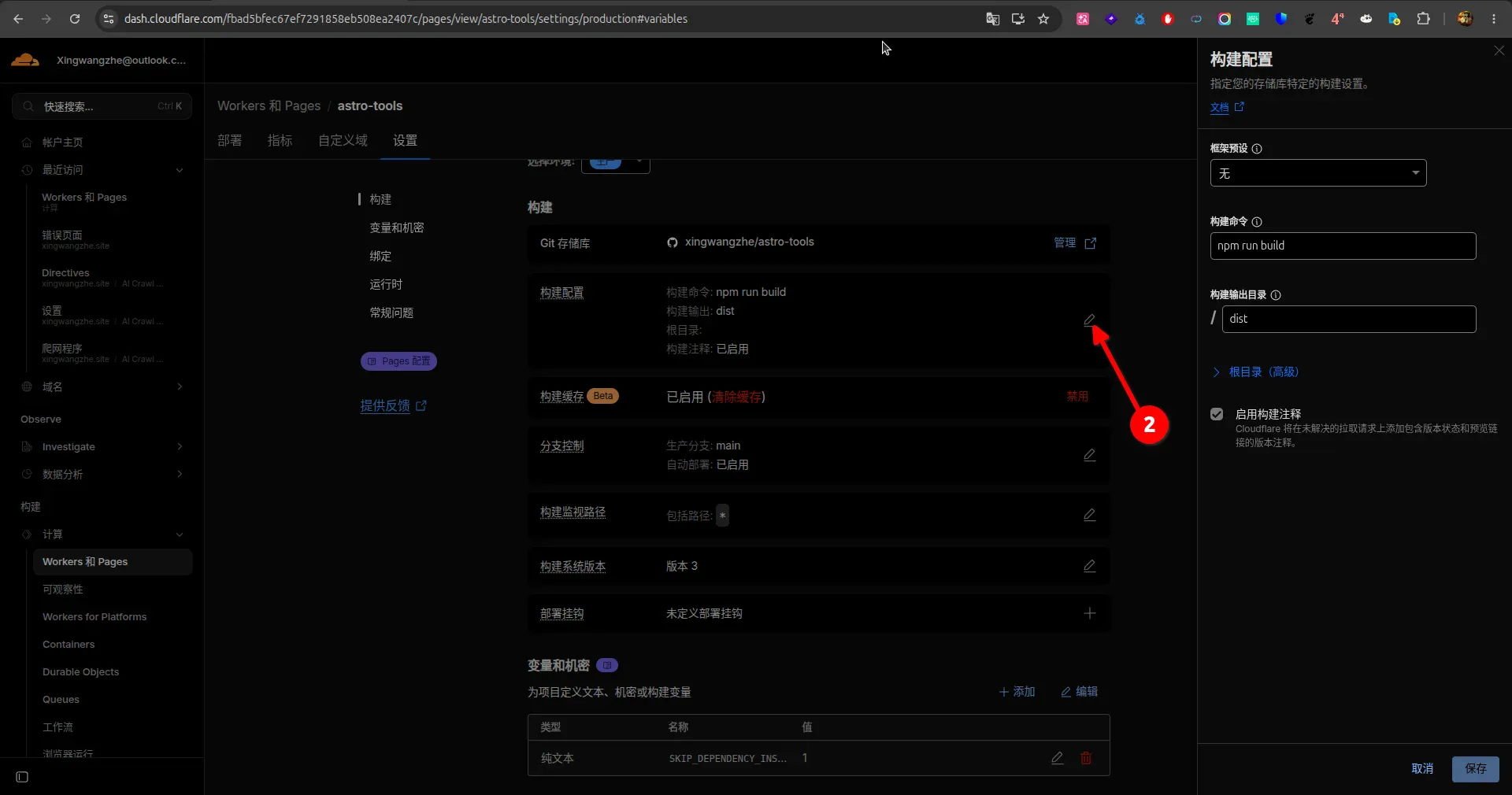This screenshot has height=795, width=1512.
Task: Jump to 运行时 settings section
Action: pyautogui.click(x=386, y=284)
